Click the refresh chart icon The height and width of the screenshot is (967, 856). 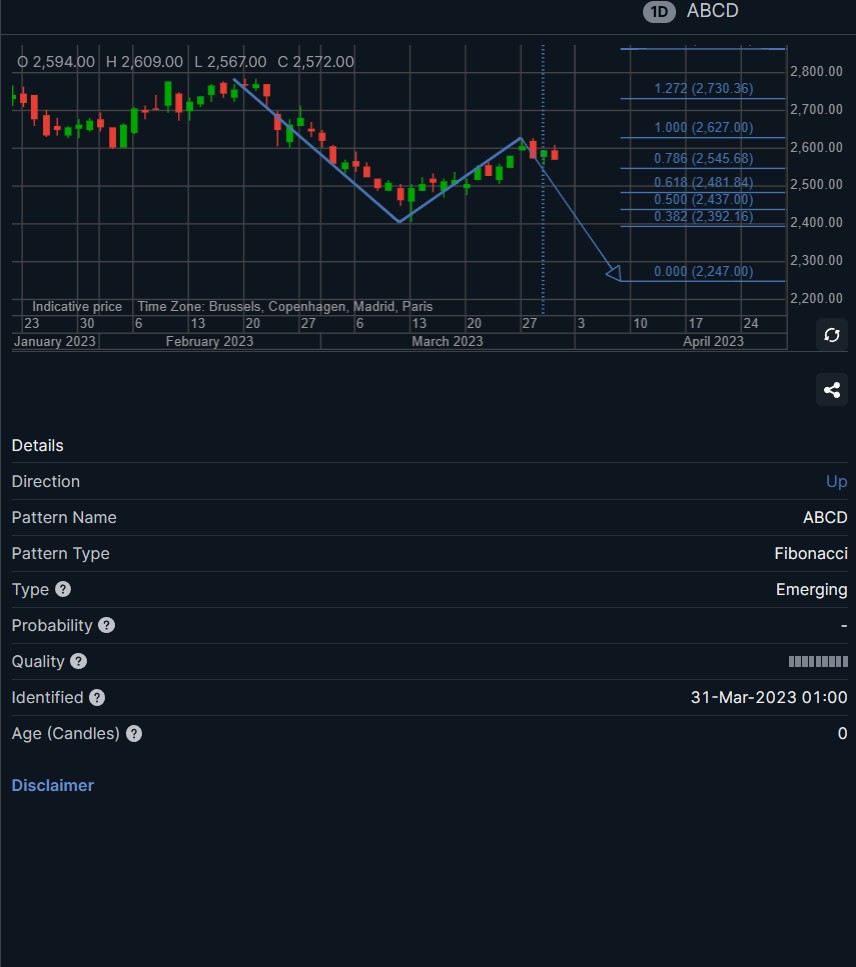tap(831, 335)
